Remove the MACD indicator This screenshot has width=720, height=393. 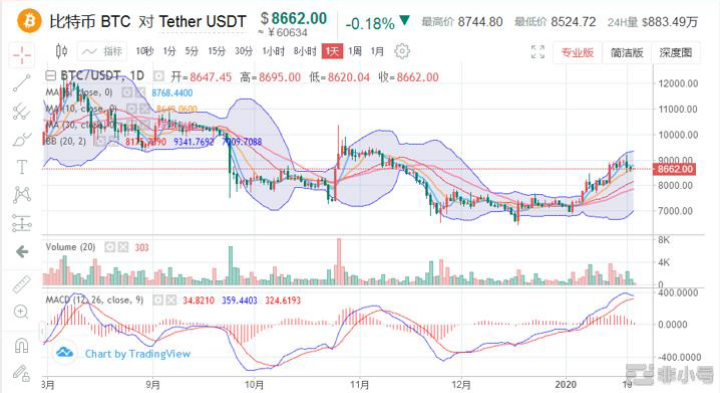click(171, 300)
